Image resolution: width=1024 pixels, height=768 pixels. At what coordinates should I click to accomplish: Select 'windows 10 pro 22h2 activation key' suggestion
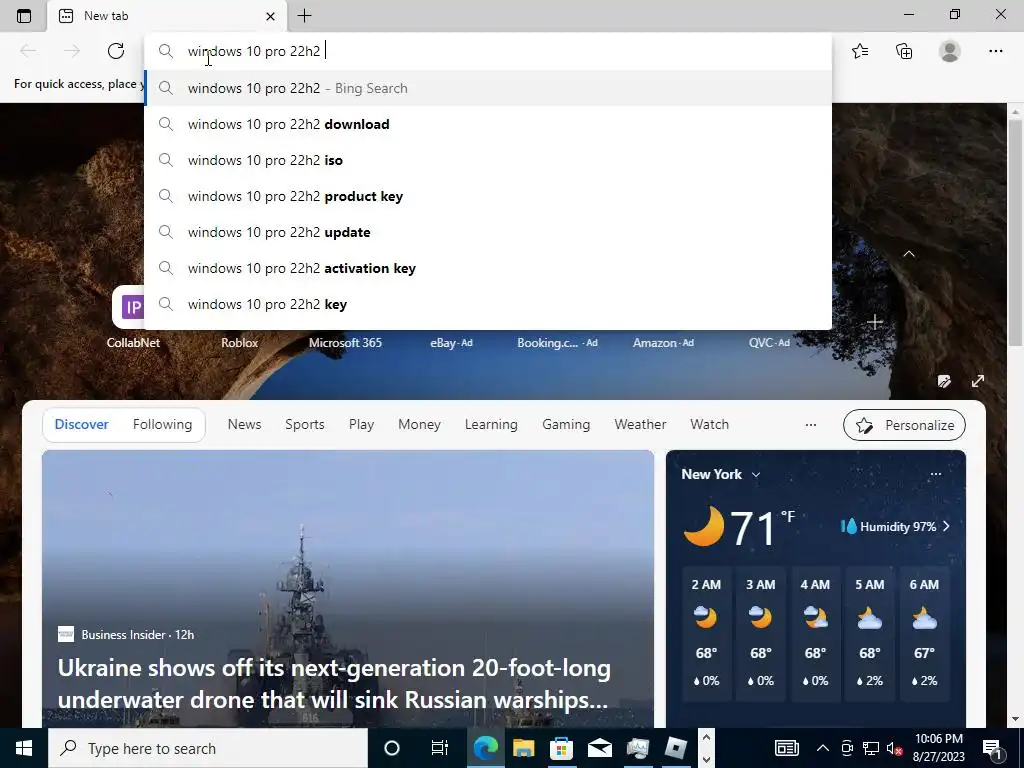[488, 268]
